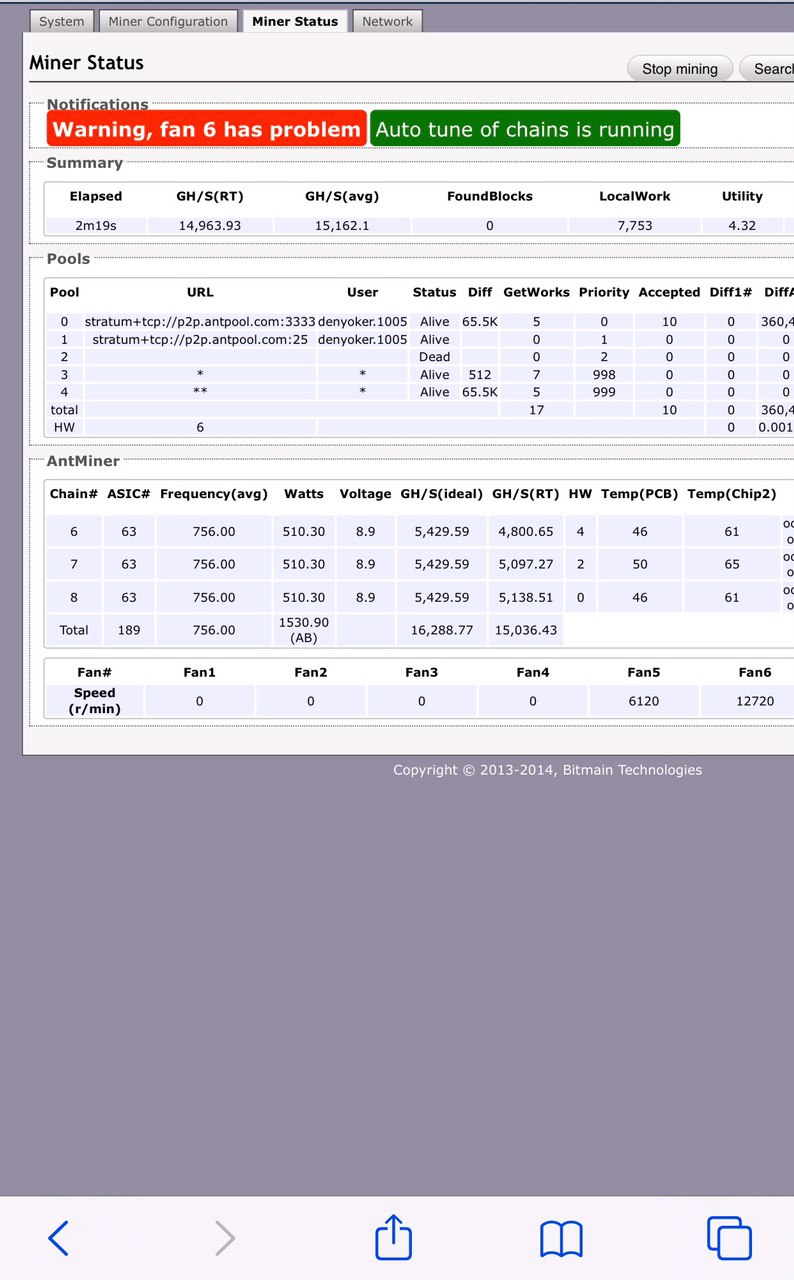This screenshot has height=1280, width=794.
Task: Click the partially visible Search button
Action: point(768,69)
